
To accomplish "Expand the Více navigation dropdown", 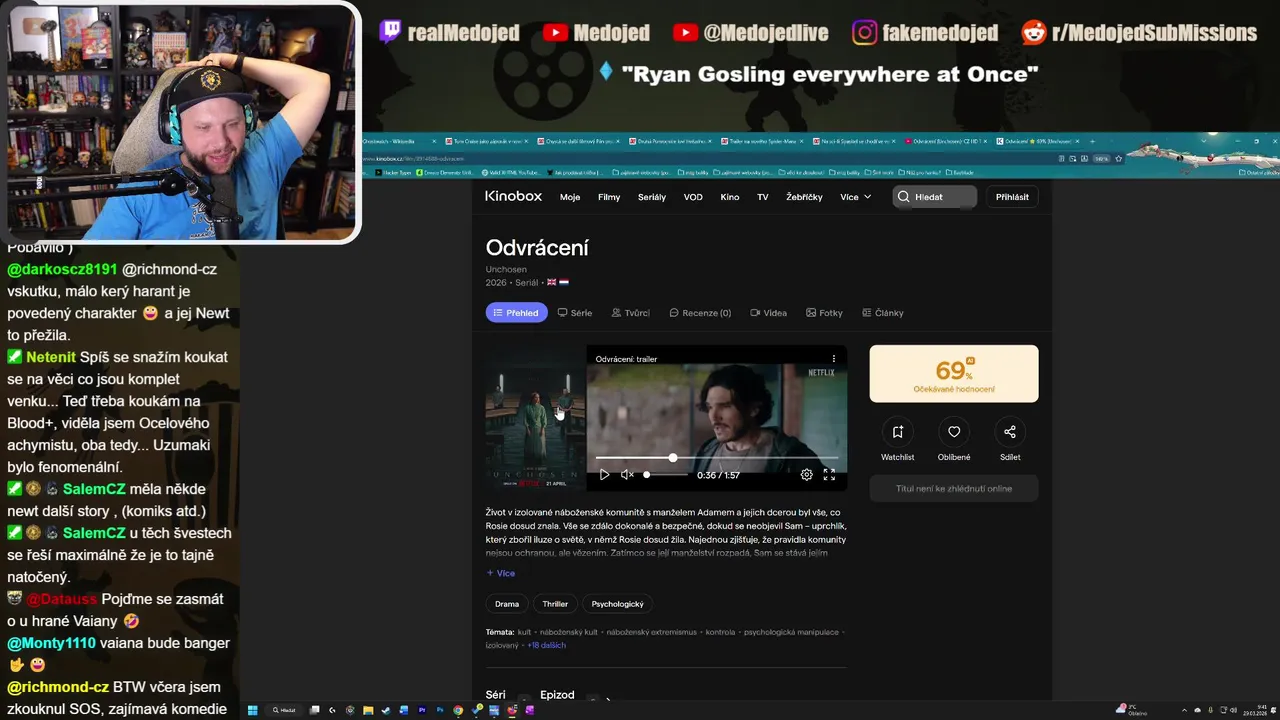I will (855, 197).
